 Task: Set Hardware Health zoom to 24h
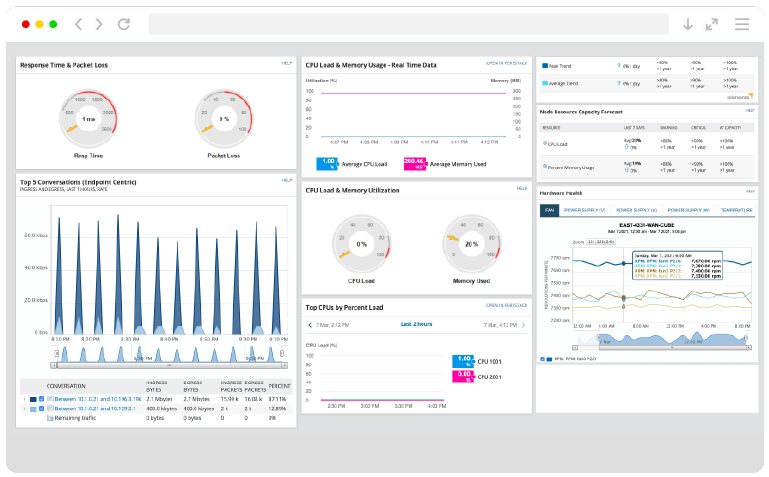tap(610, 242)
